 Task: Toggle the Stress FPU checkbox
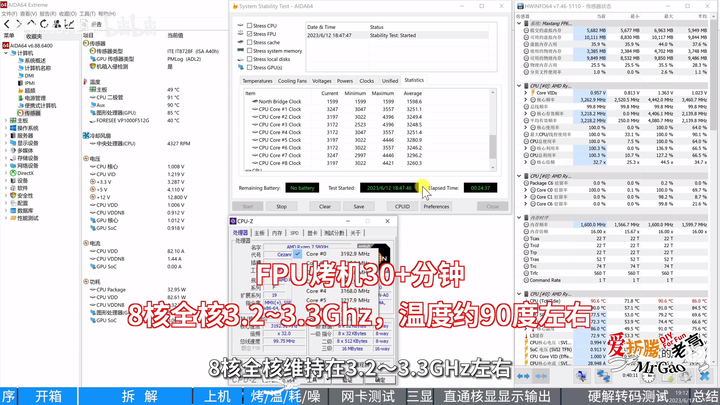pyautogui.click(x=249, y=34)
